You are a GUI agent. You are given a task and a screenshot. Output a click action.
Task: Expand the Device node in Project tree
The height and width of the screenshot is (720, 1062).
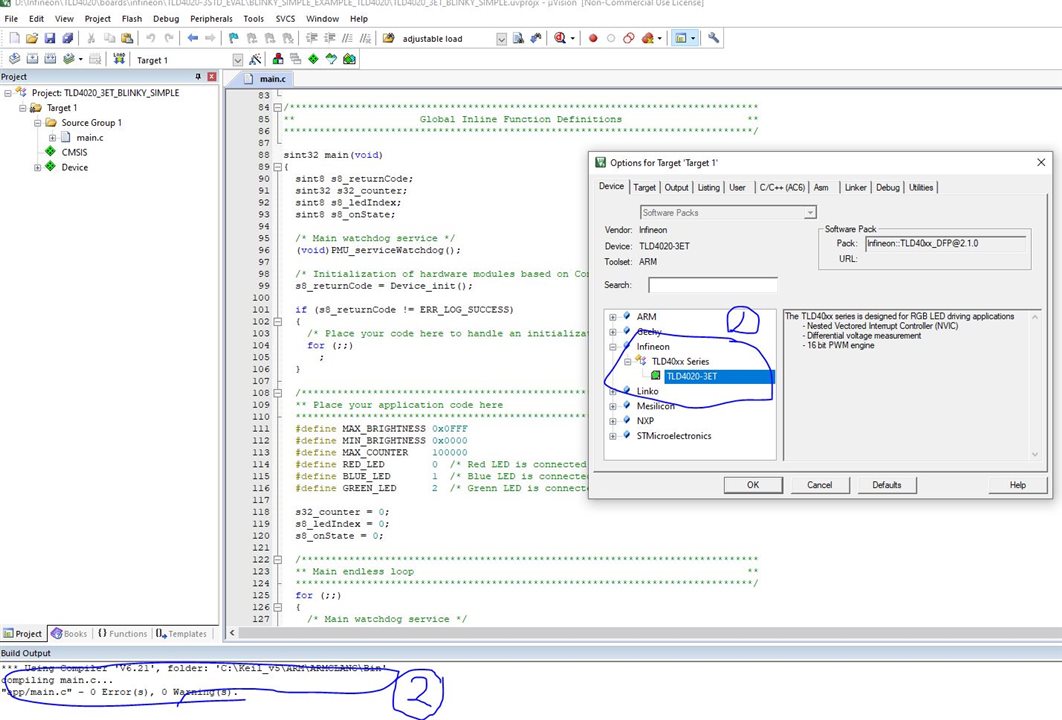(x=38, y=167)
